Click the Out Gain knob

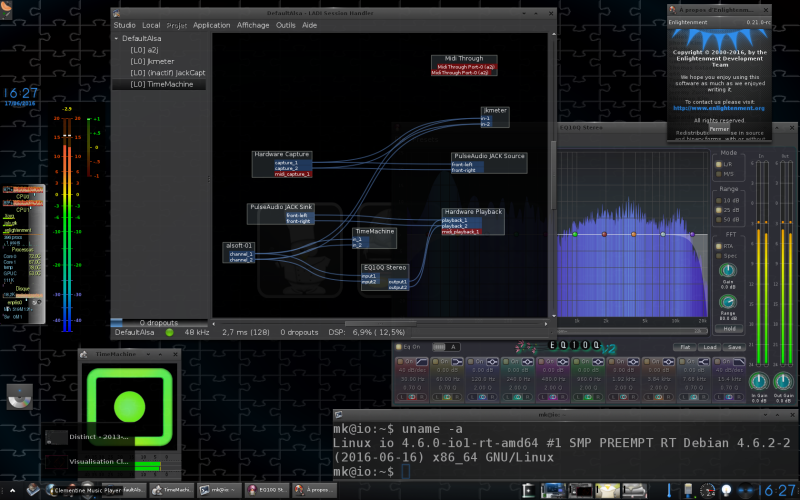(785, 381)
